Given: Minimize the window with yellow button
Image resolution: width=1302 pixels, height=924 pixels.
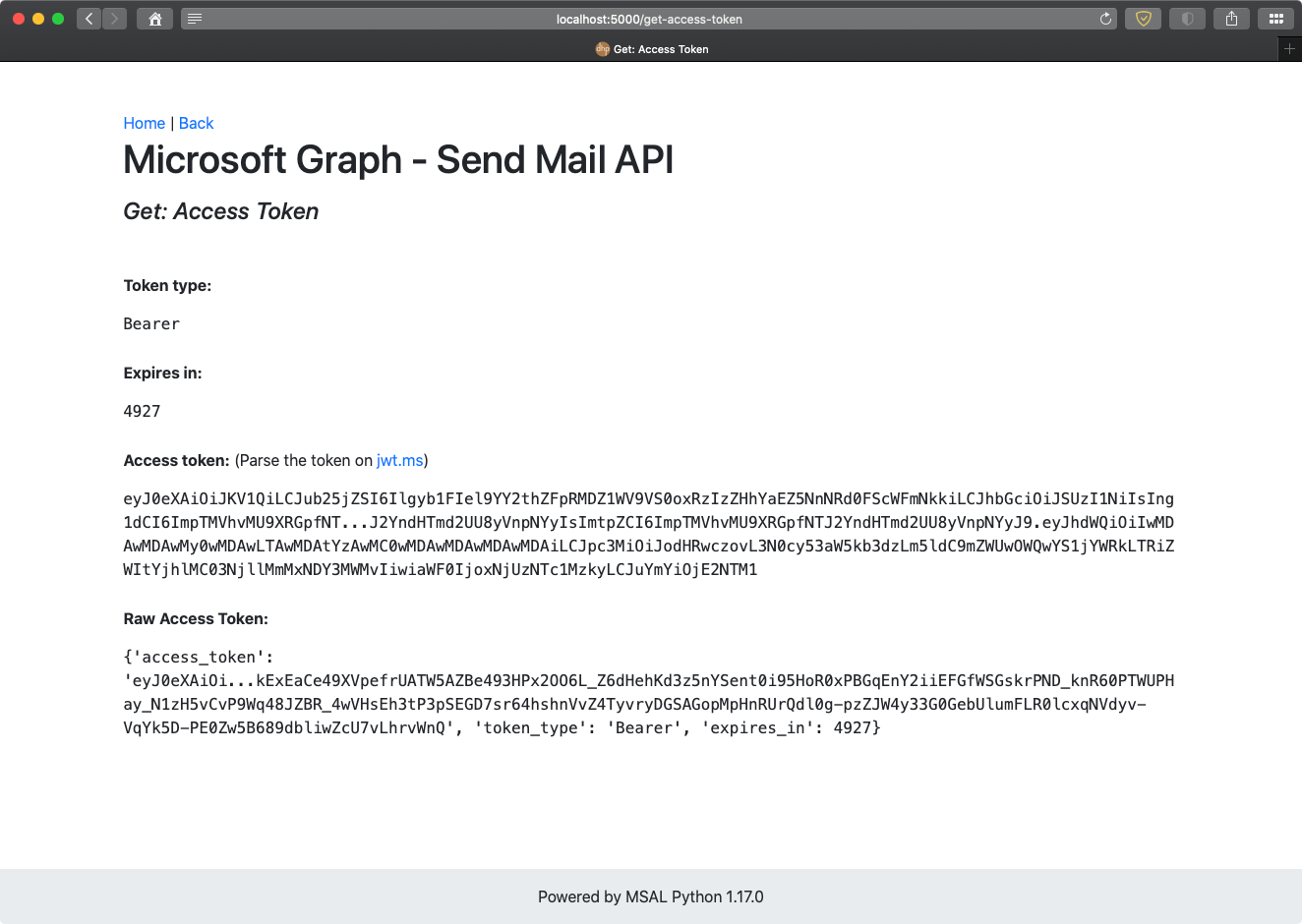Looking at the screenshot, I should point(38,19).
